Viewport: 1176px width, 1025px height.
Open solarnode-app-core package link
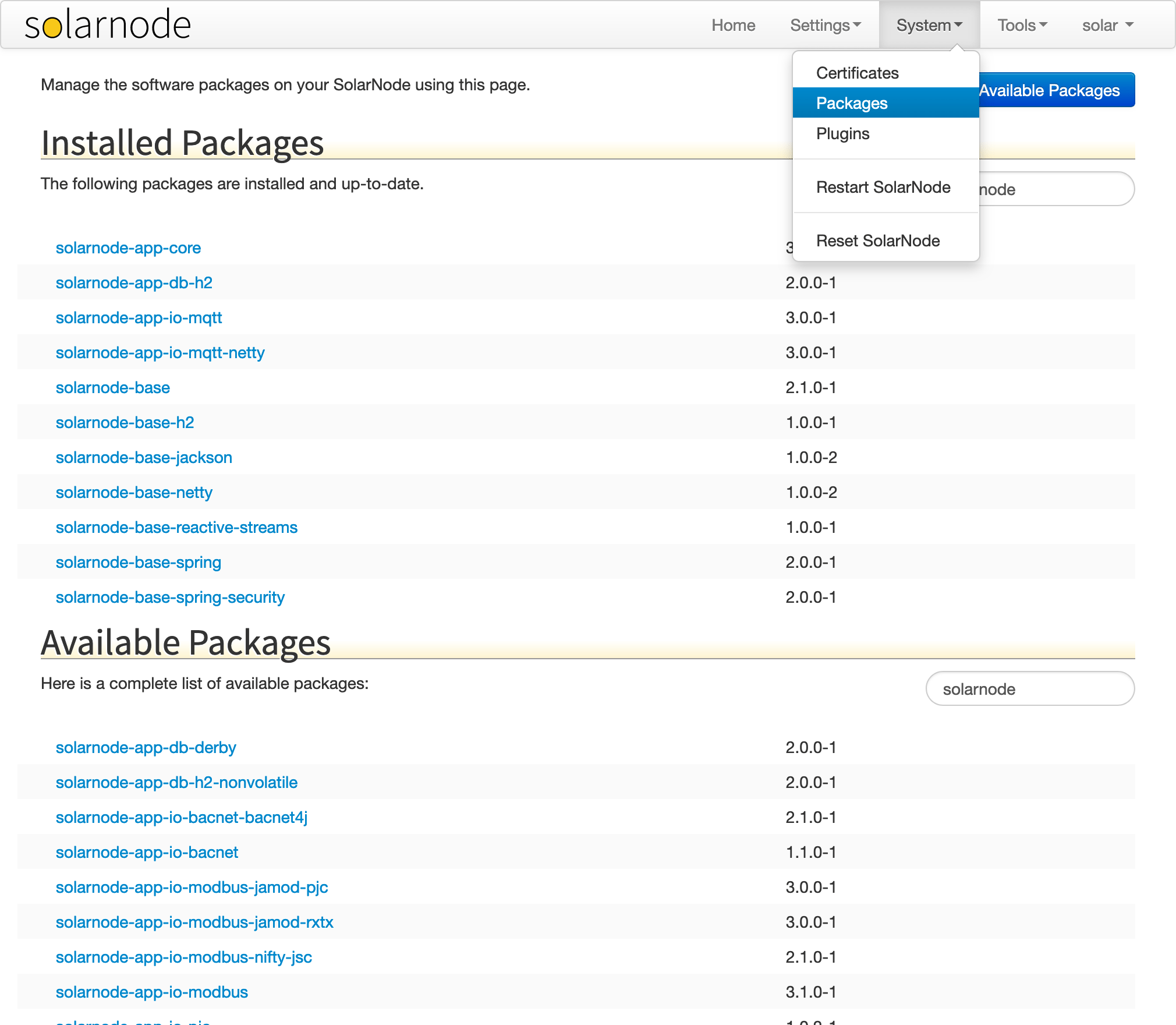click(x=128, y=248)
